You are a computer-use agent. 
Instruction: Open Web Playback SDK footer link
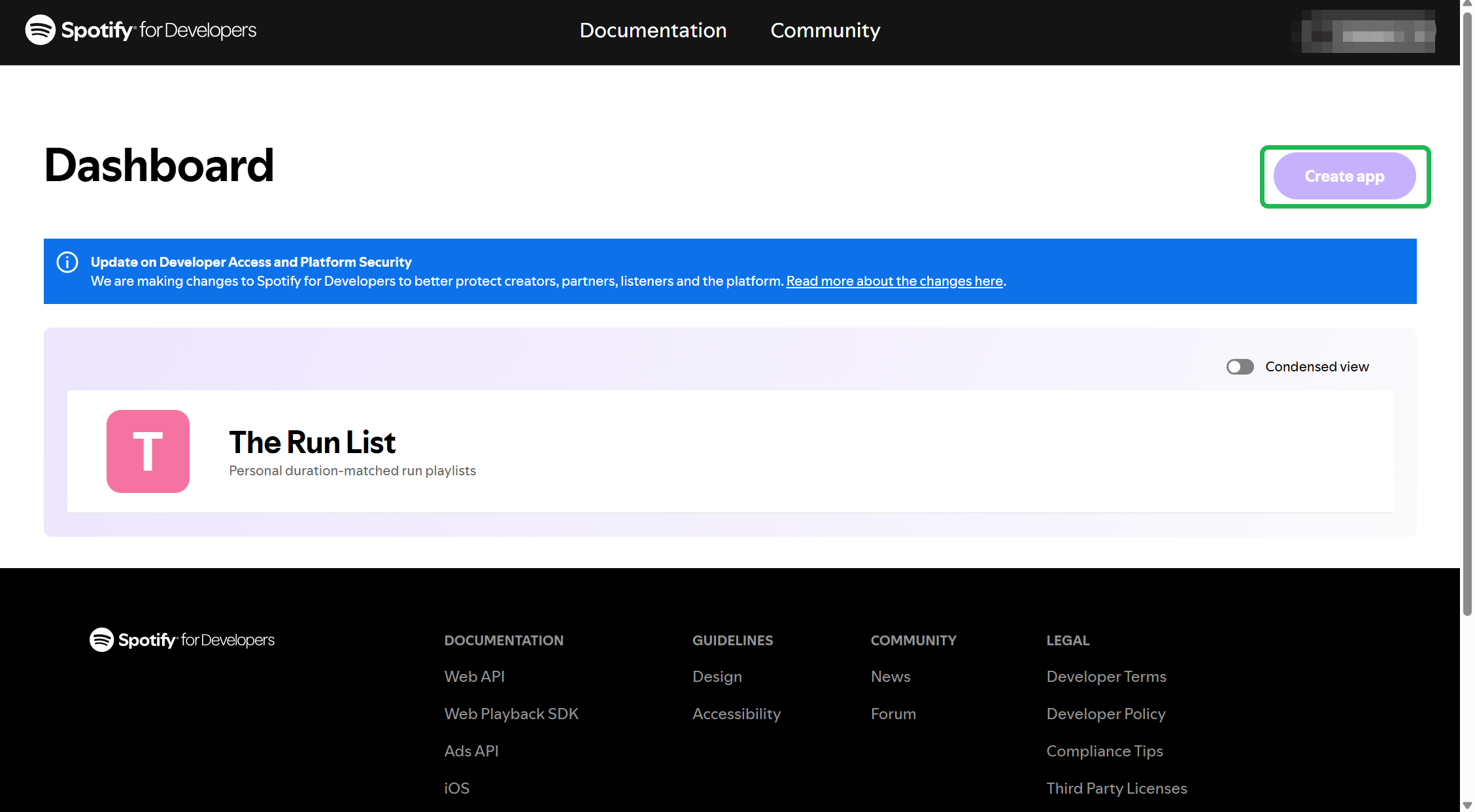pos(511,714)
